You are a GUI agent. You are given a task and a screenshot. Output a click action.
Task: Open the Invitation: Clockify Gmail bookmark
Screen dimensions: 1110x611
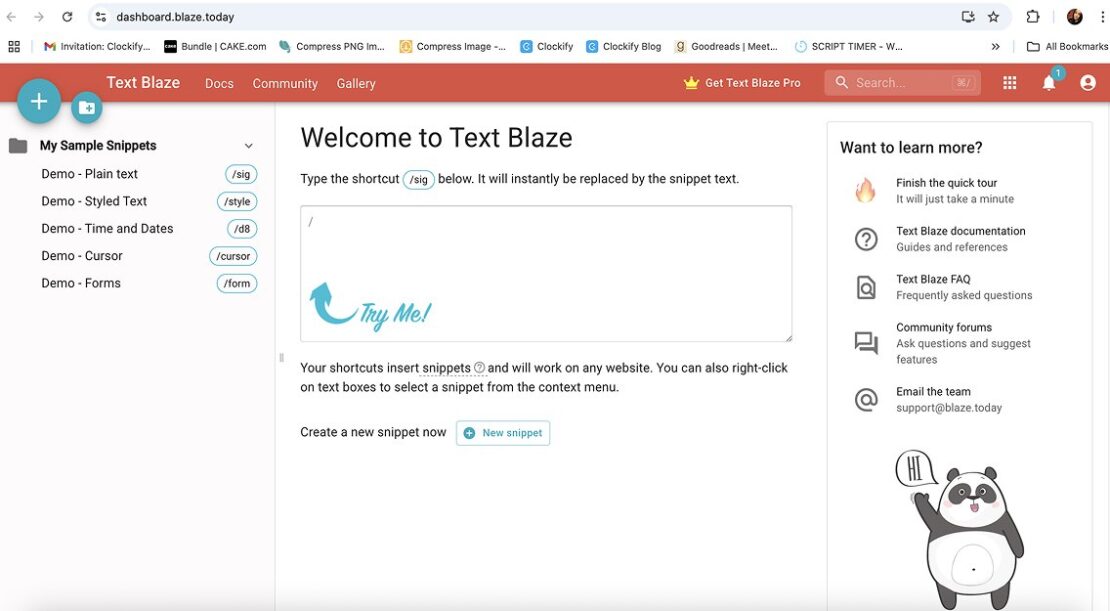pos(98,46)
